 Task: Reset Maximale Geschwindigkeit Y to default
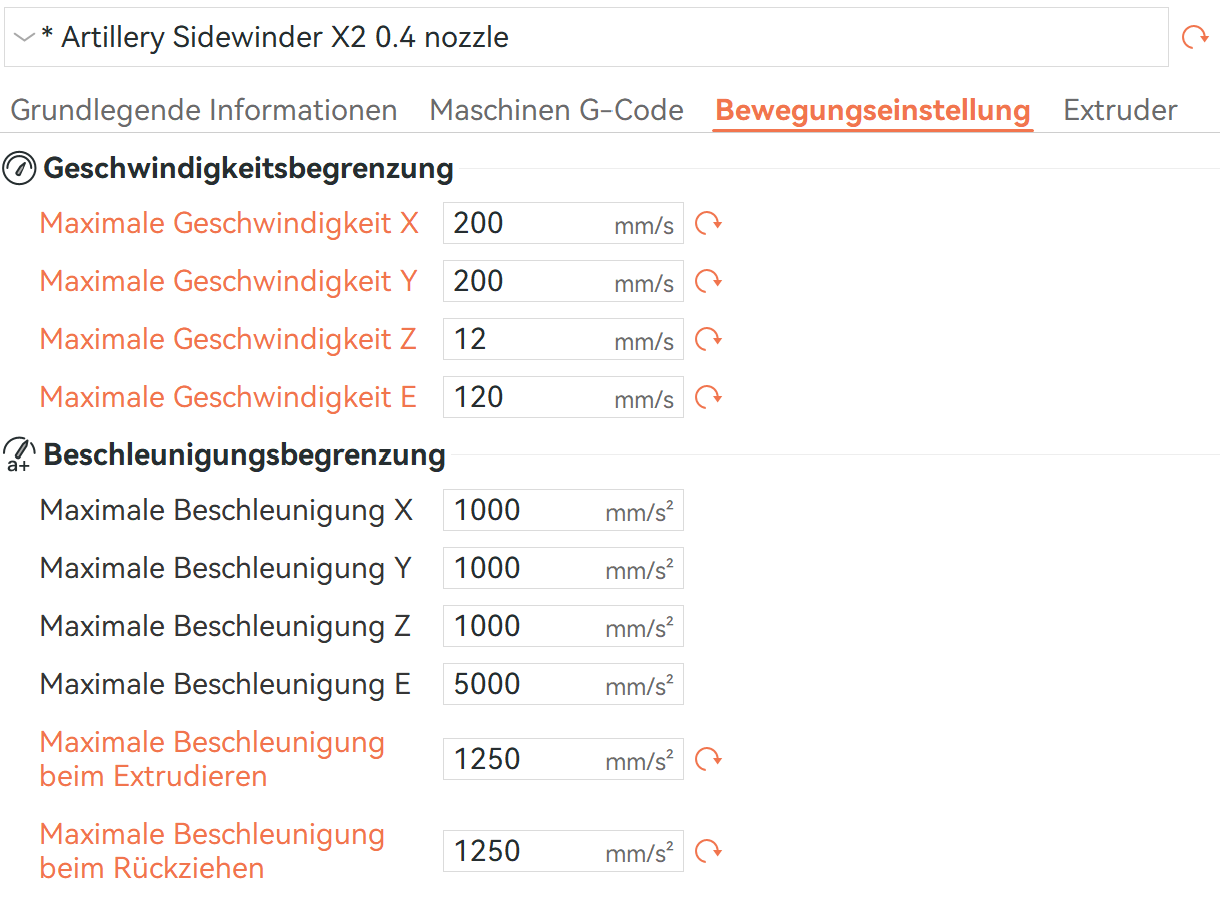point(708,281)
